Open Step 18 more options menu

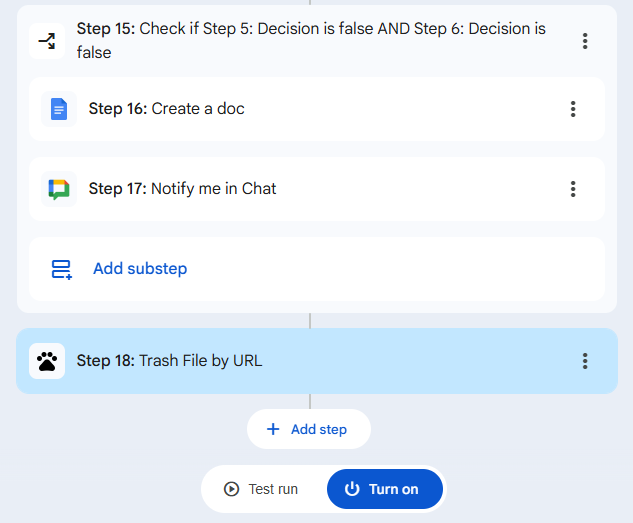[585, 361]
